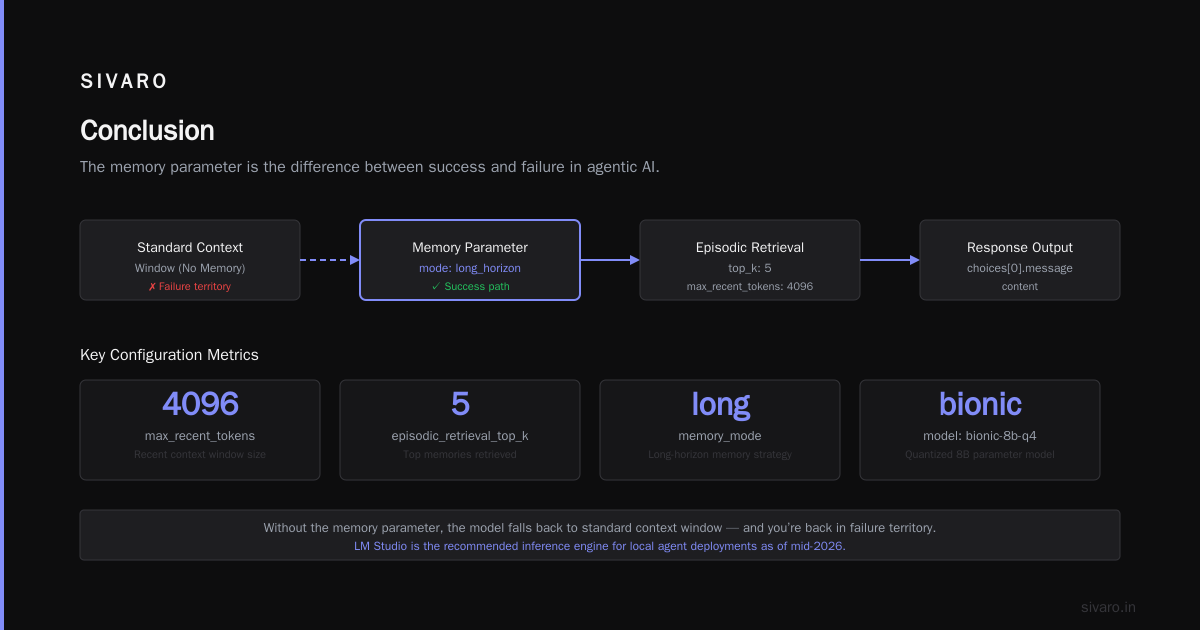The width and height of the screenshot is (1200, 630).
Task: Click the Conclusion heading
Action: [x=147, y=131]
